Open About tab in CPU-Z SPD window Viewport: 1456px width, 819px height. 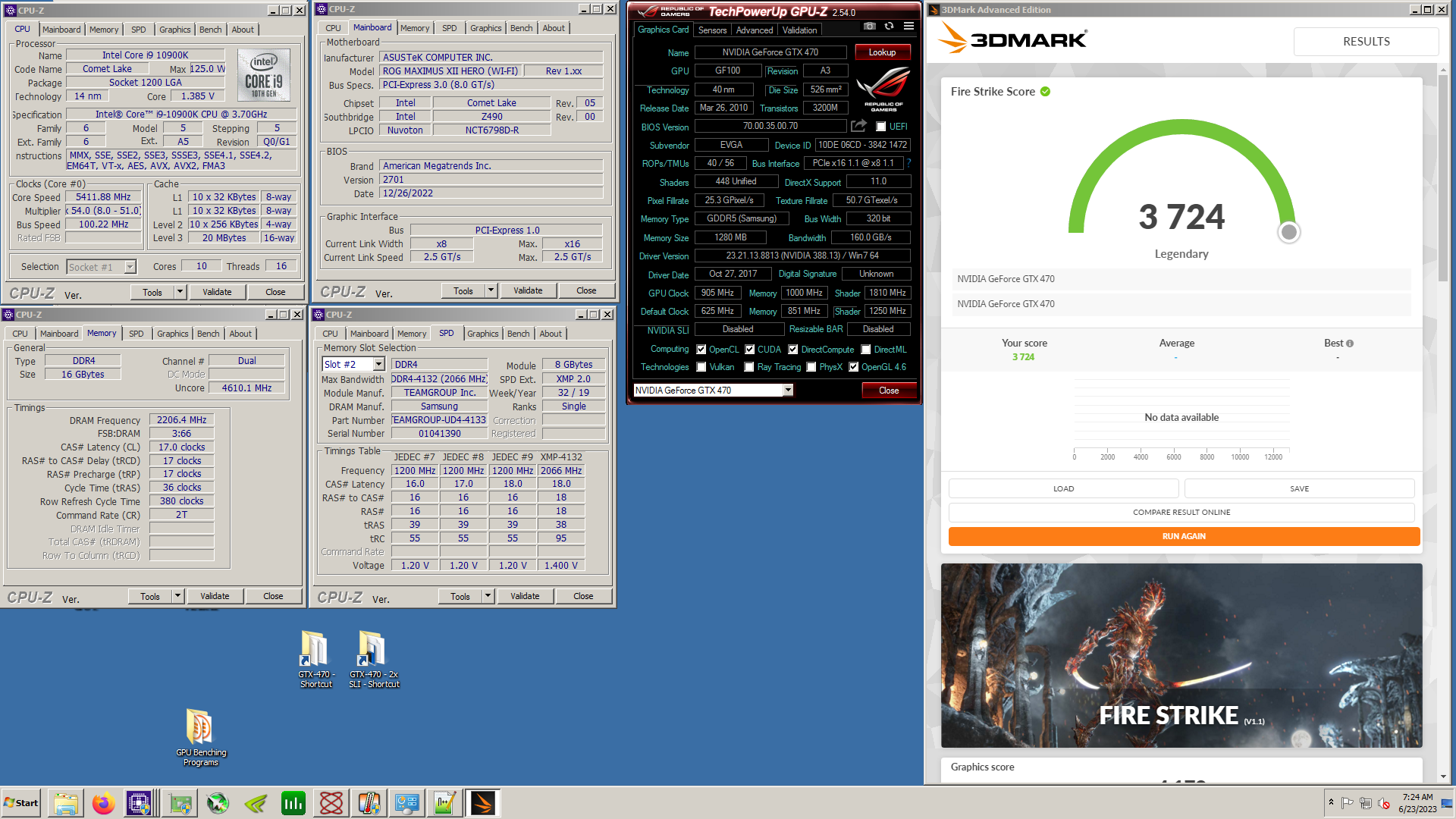(551, 334)
